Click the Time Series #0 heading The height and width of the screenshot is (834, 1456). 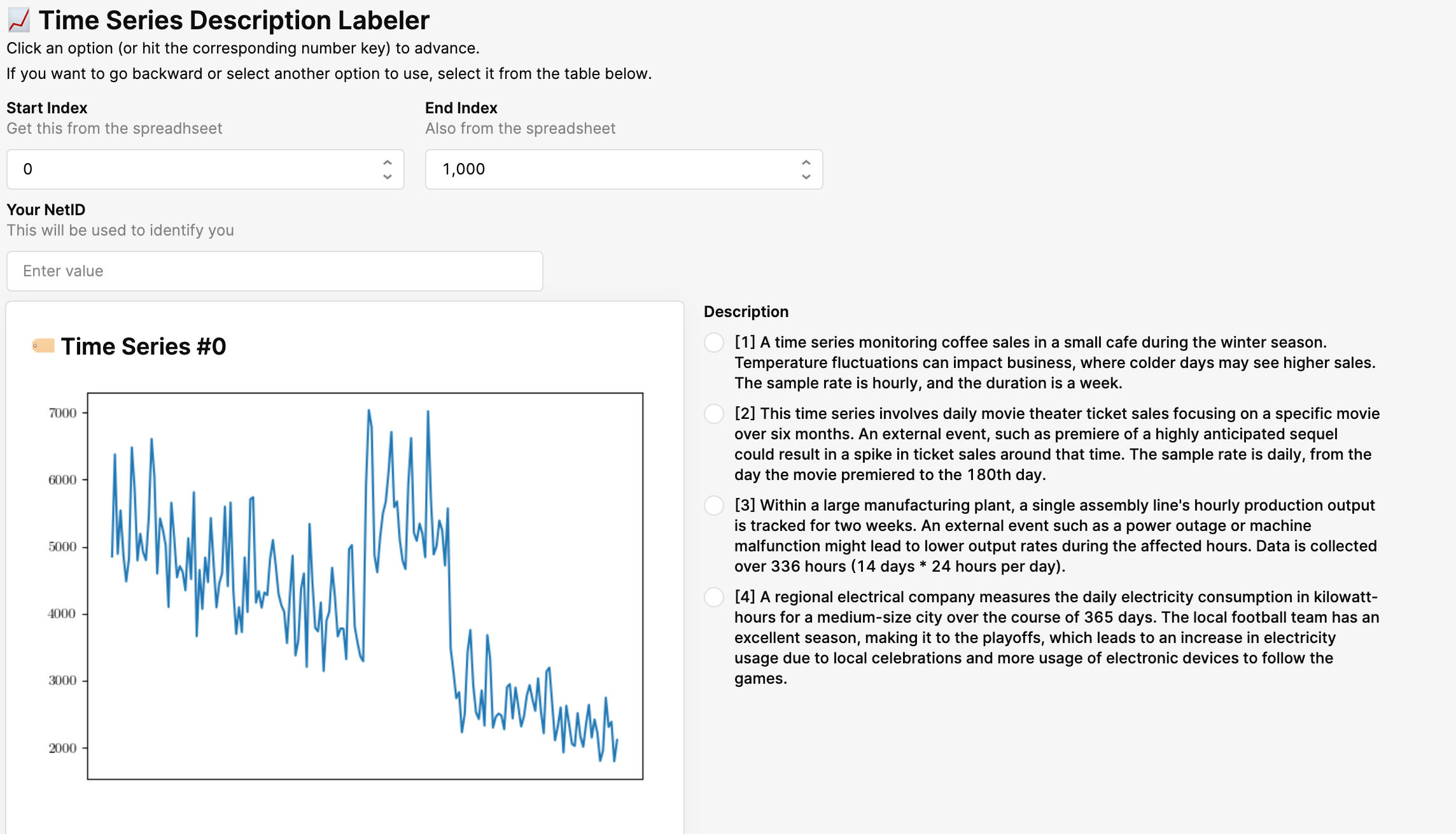[x=144, y=346]
